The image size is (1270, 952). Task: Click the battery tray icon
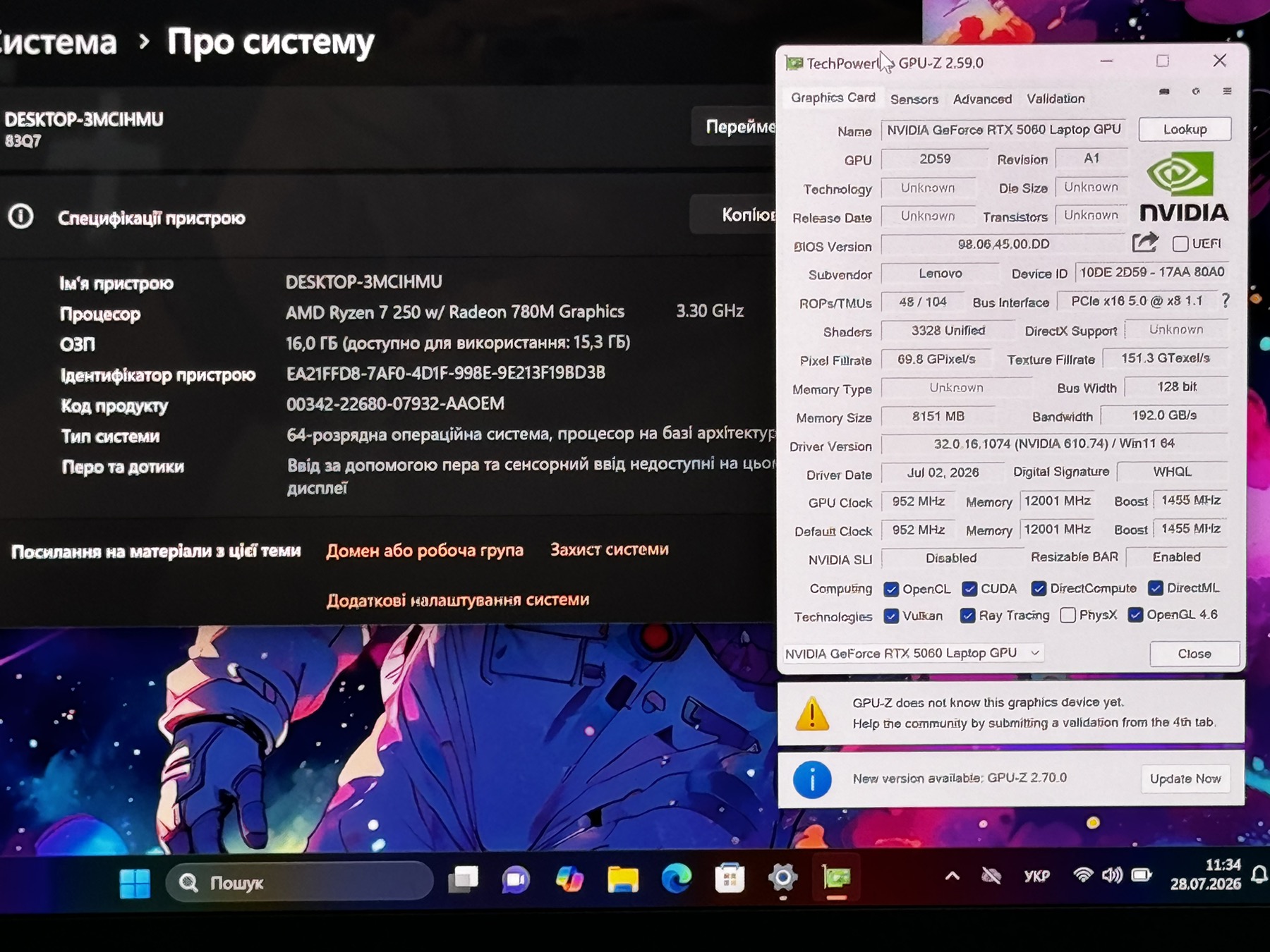click(x=1142, y=875)
